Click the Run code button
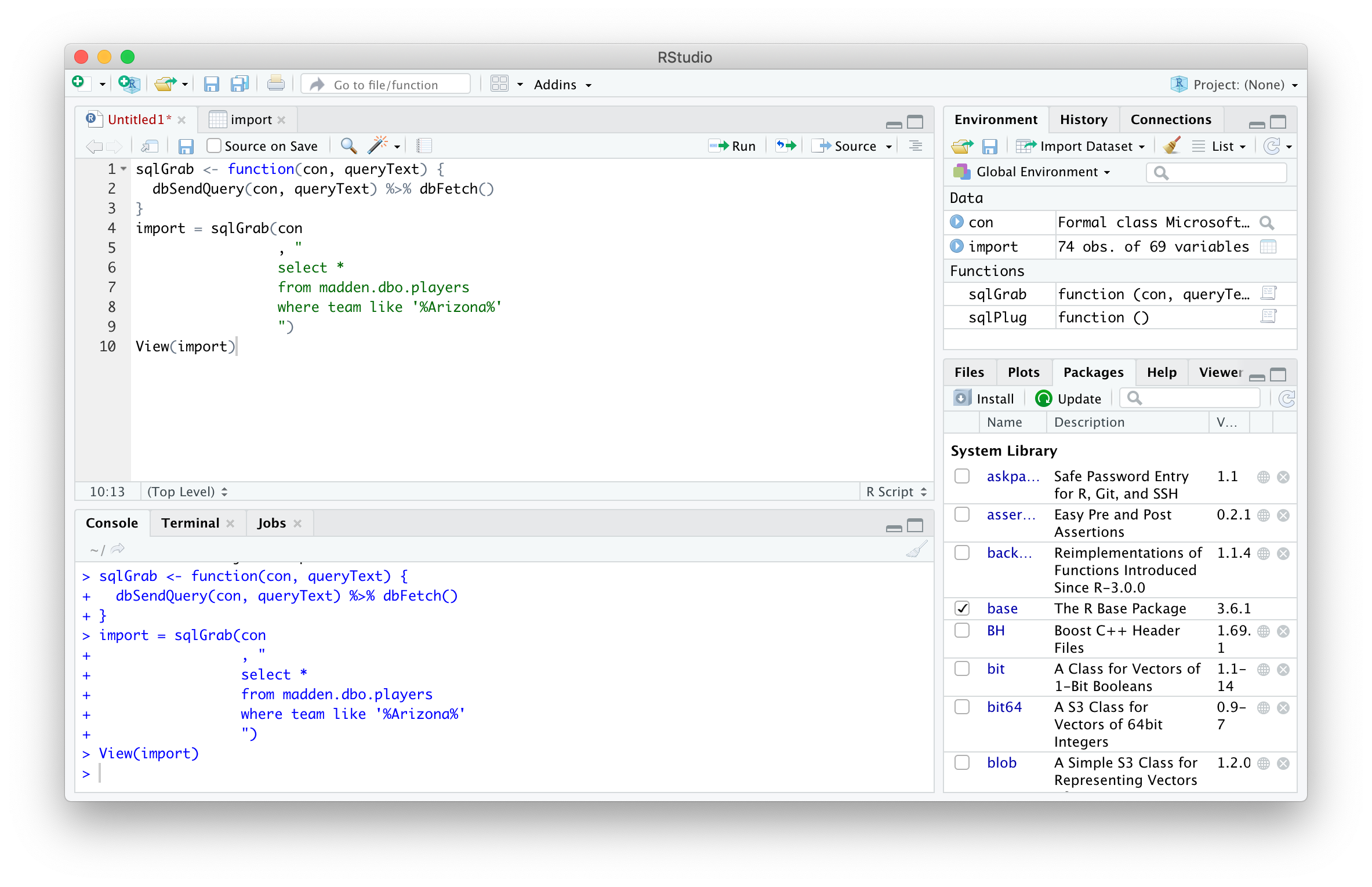 (732, 146)
